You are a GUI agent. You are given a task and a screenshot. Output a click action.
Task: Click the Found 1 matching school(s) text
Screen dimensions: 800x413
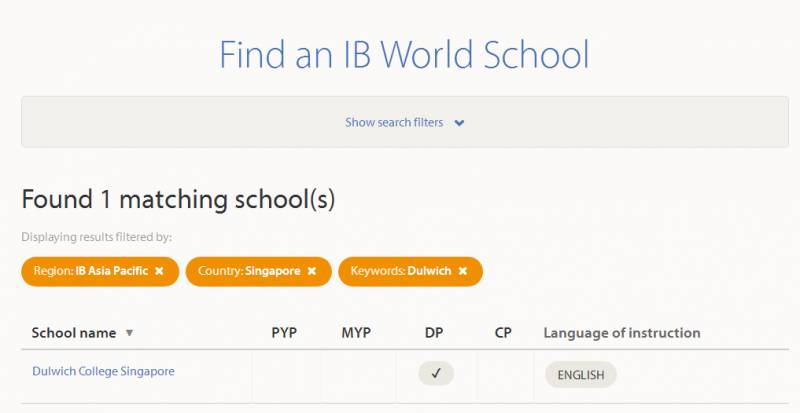click(178, 199)
